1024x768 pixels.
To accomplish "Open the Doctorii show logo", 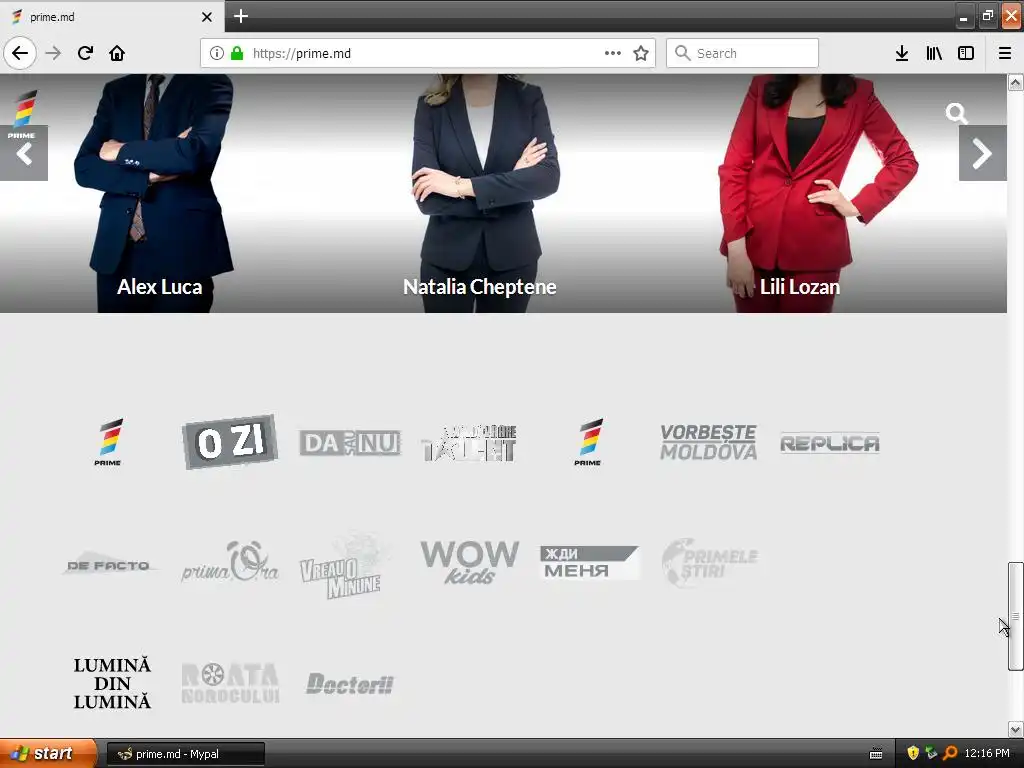I will pyautogui.click(x=350, y=684).
